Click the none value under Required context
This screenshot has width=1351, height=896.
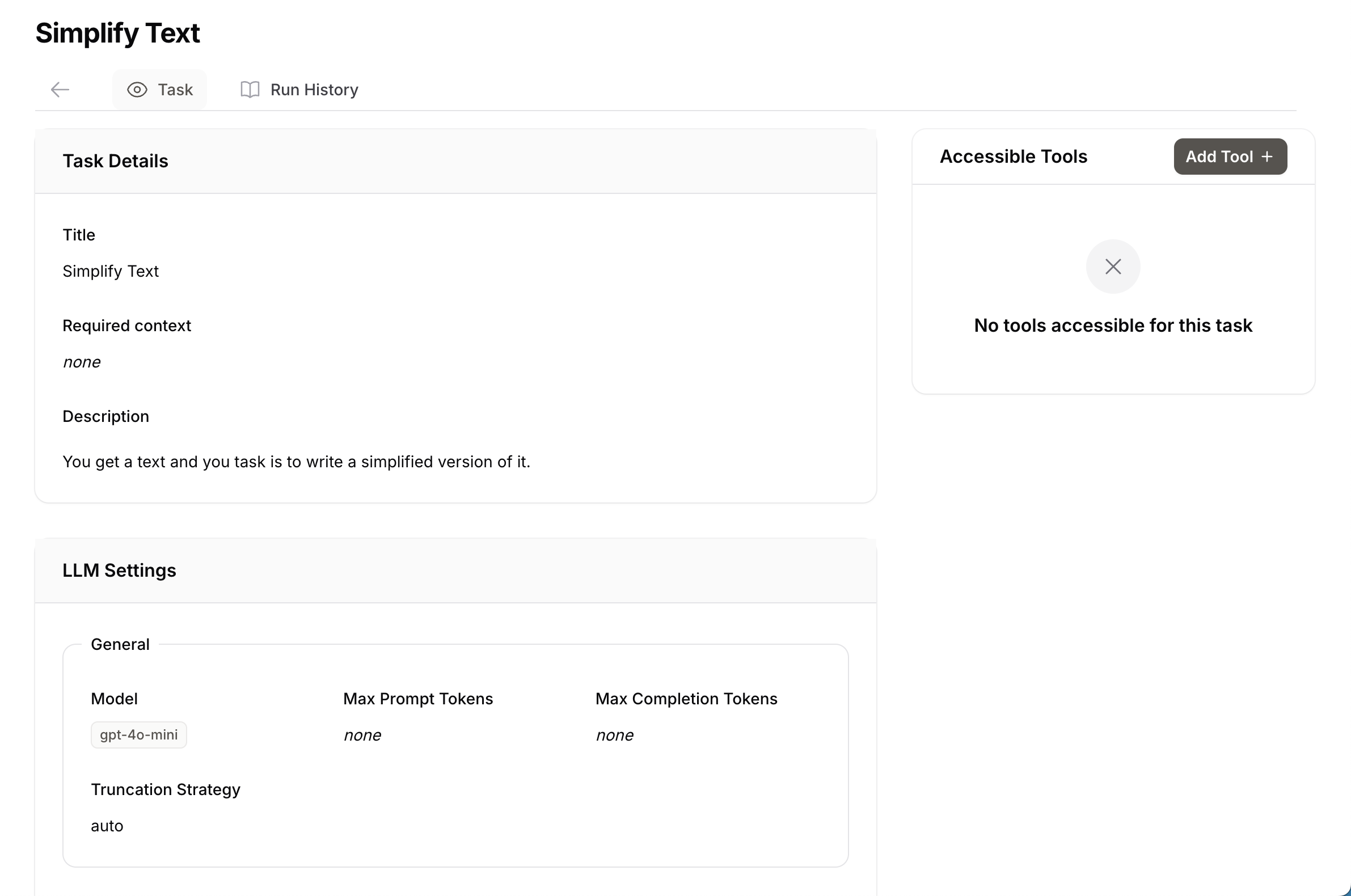point(82,362)
